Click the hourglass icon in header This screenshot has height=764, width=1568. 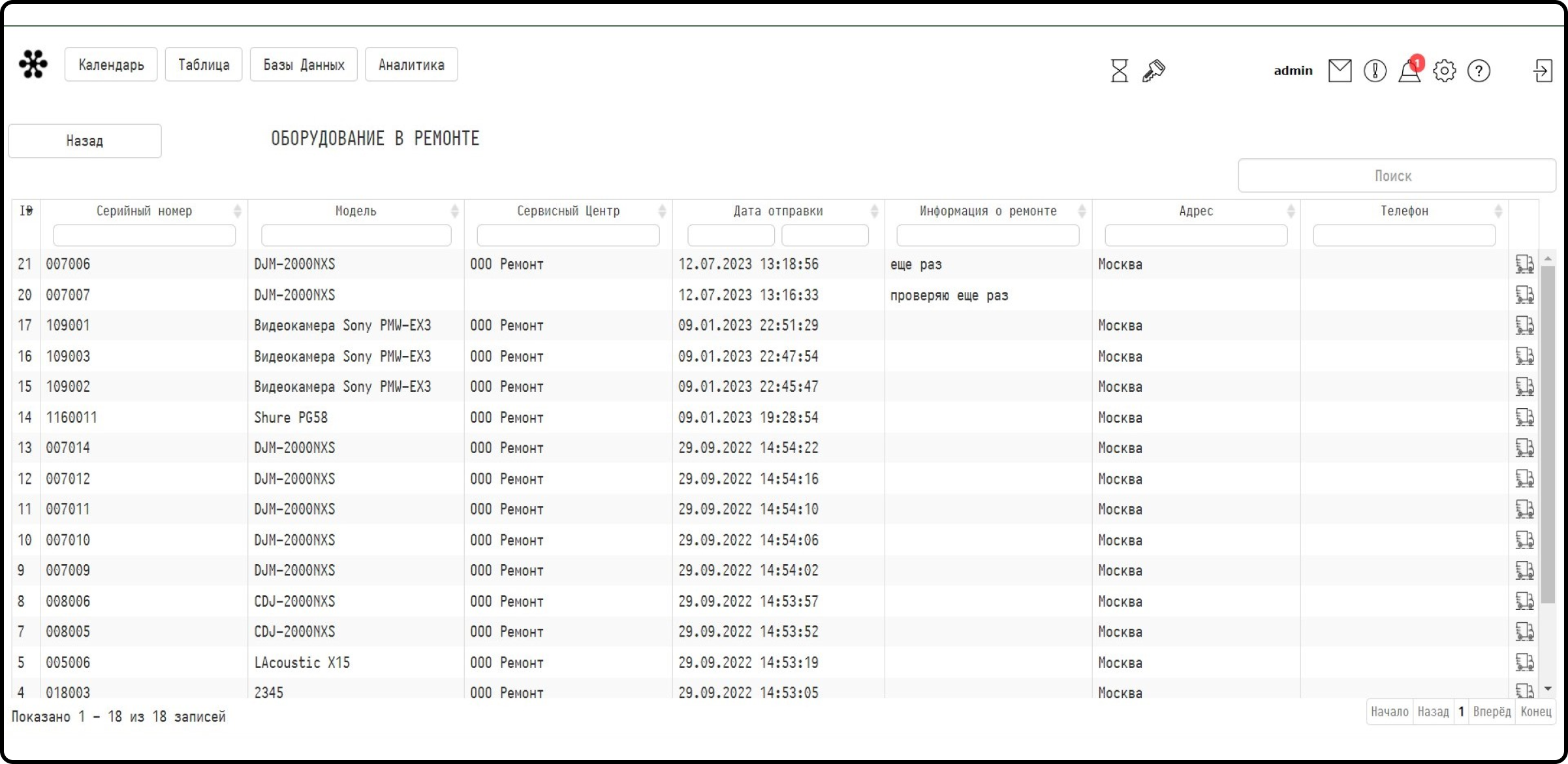tap(1119, 71)
